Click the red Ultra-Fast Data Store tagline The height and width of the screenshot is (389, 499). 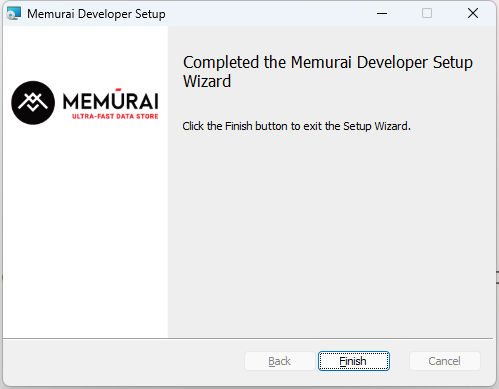115,116
